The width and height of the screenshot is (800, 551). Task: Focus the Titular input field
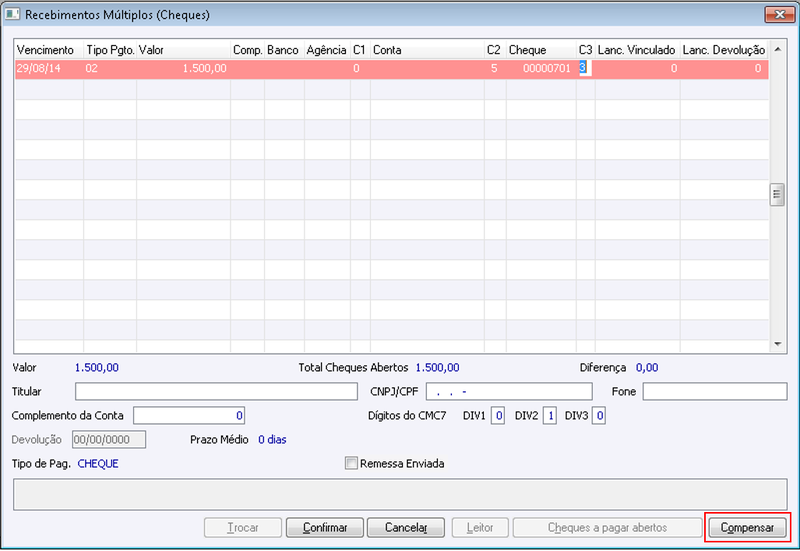tap(216, 391)
